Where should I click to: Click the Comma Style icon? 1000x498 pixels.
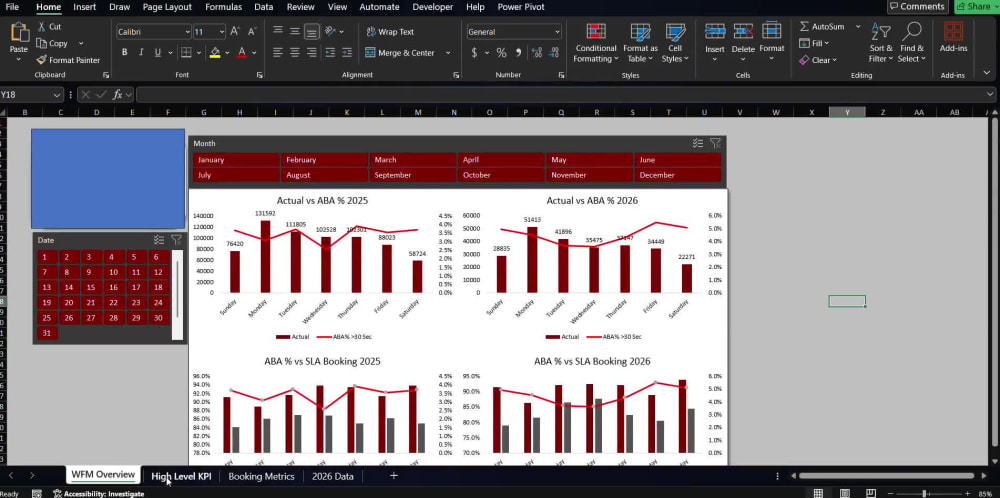coord(518,52)
